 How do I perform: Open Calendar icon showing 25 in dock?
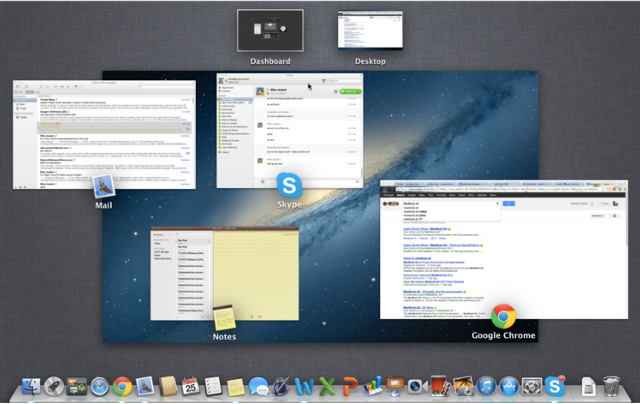[190, 386]
